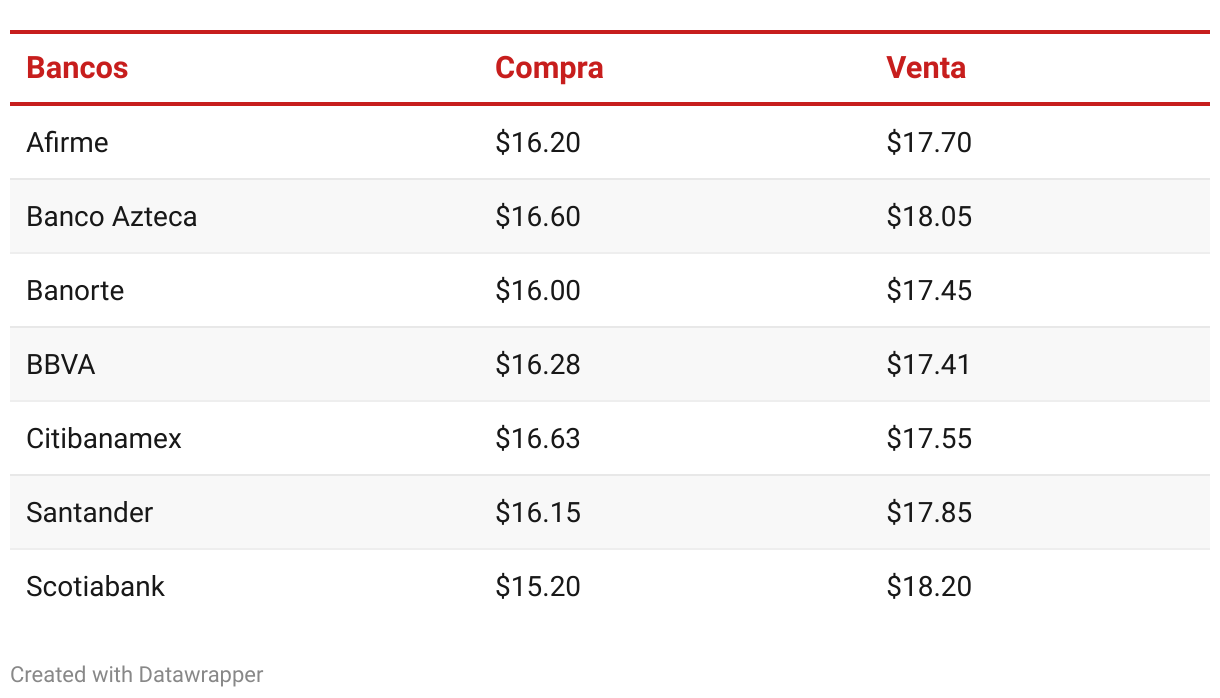The image size is (1220, 698).
Task: Select Scotiabank compra value $15.20
Action: [538, 586]
